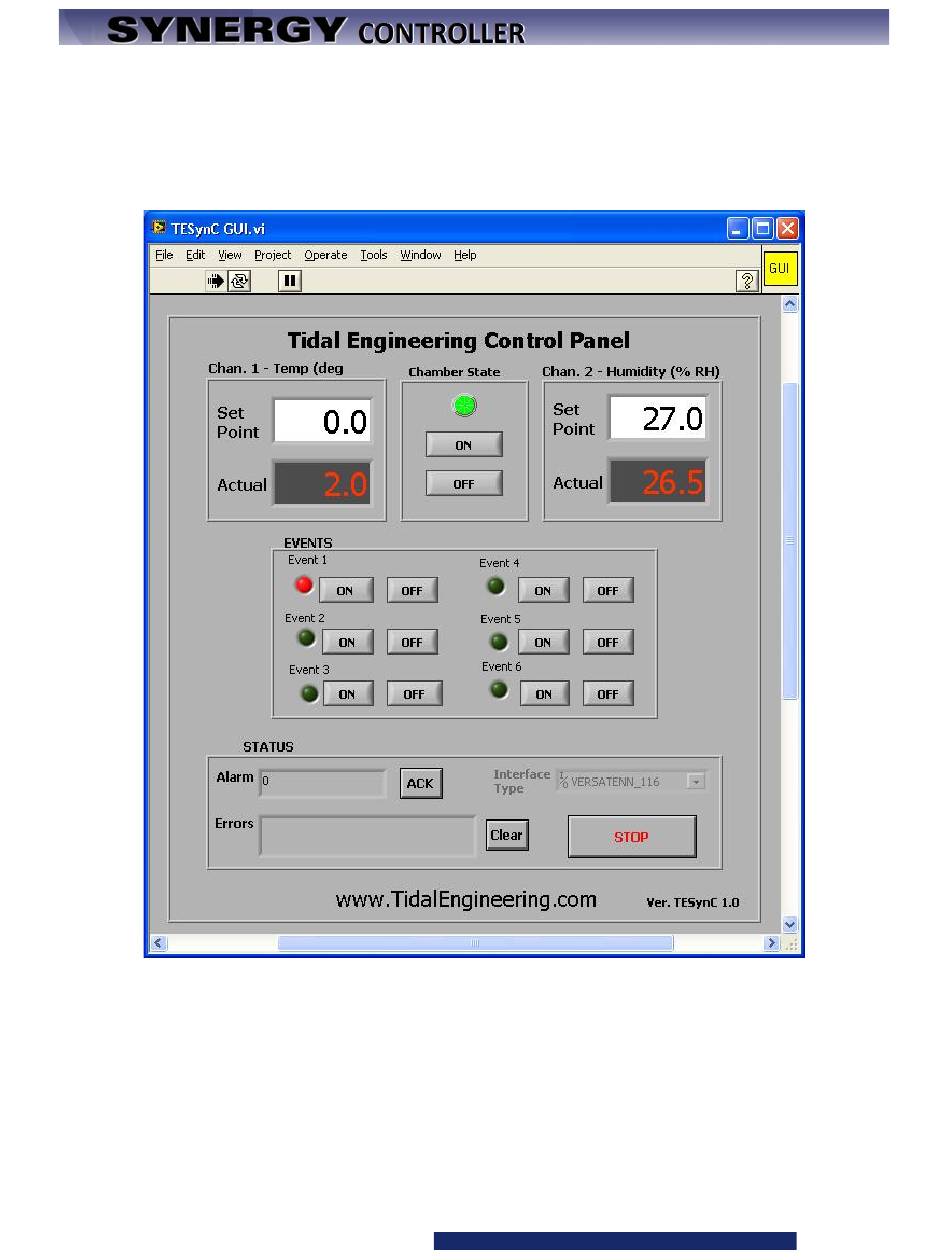Turn the chamber ON
The height and width of the screenshot is (1260, 950).
point(464,445)
